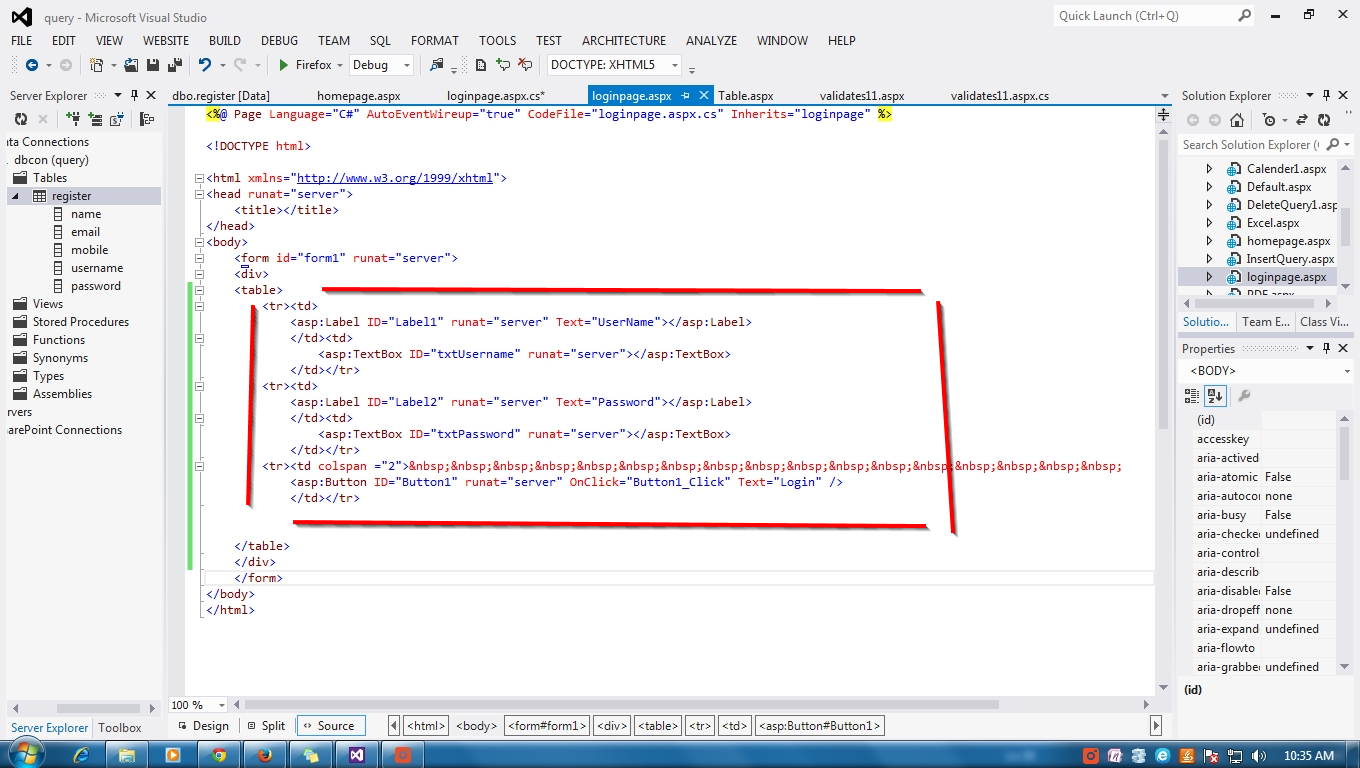This screenshot has height=768, width=1360.
Task: Open the DOCTYPE XHTML5 dropdown
Action: pyautogui.click(x=674, y=64)
